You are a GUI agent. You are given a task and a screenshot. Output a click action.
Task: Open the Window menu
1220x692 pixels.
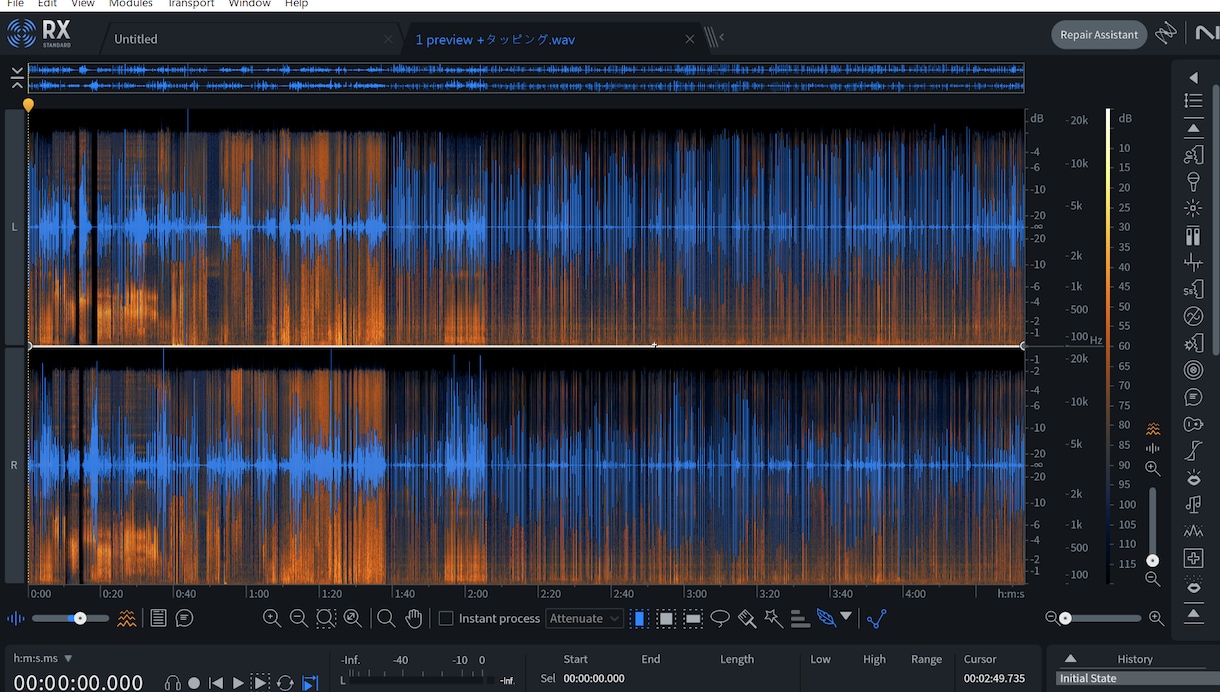pos(249,4)
